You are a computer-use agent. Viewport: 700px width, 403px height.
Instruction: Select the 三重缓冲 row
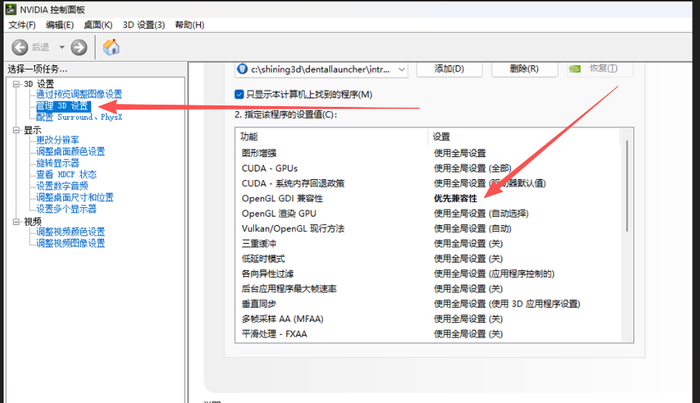point(428,244)
